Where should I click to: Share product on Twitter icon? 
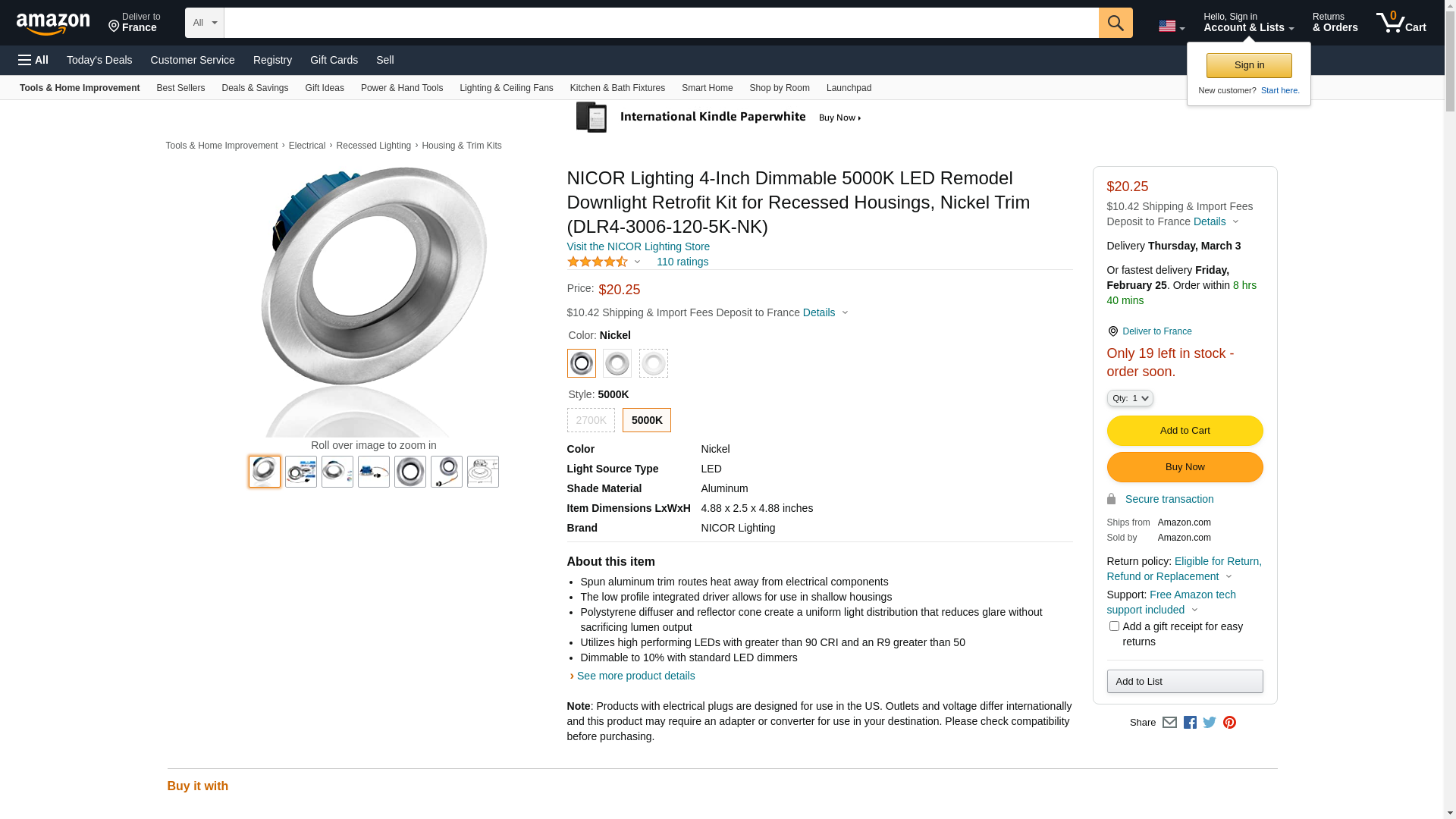(1210, 723)
